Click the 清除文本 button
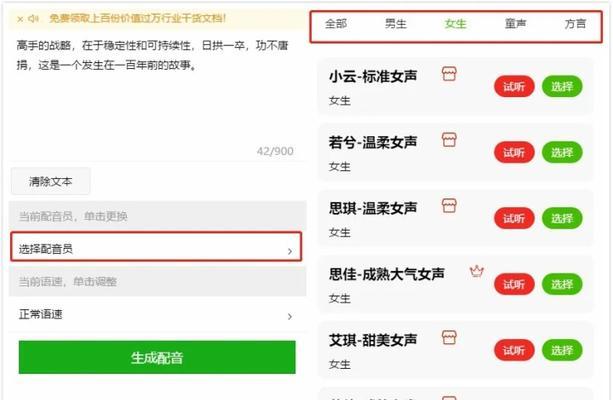The width and height of the screenshot is (613, 400). pyautogui.click(x=50, y=181)
